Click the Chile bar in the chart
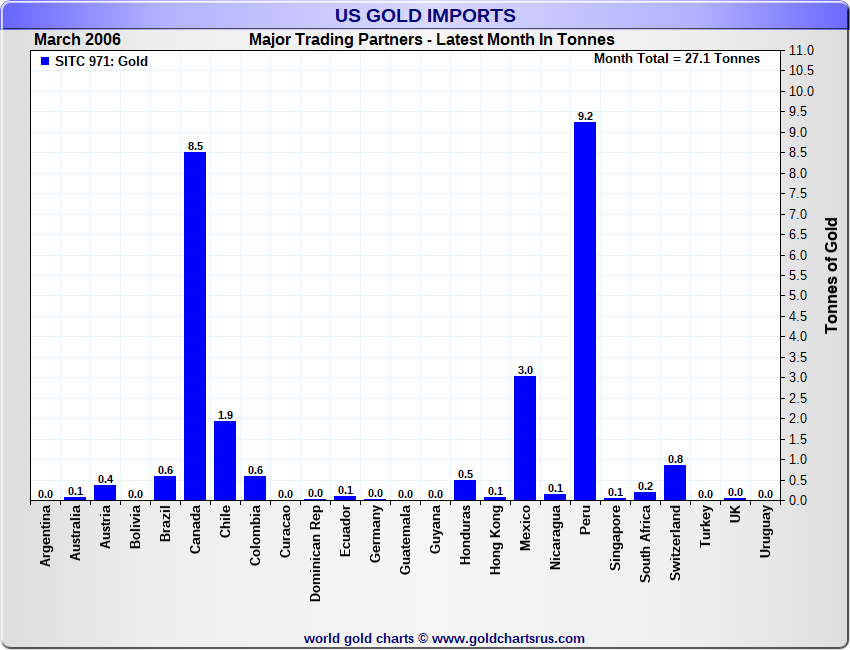The height and width of the screenshot is (650, 850). [225, 460]
